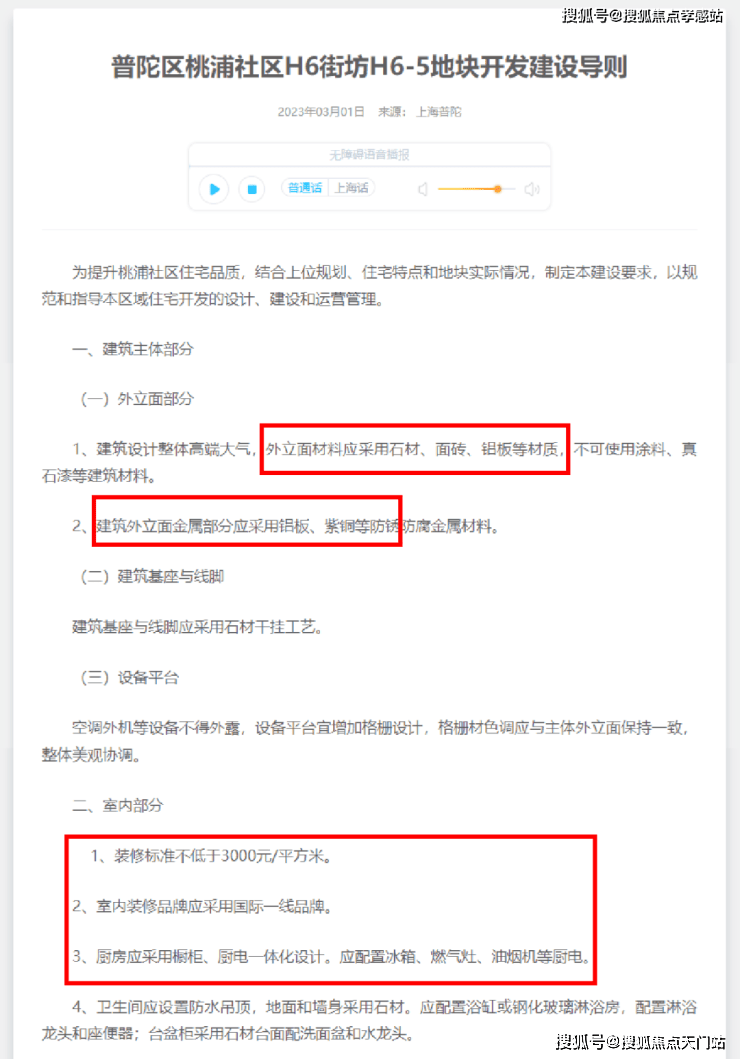Click the source name 上海普陀

pyautogui.click(x=439, y=111)
